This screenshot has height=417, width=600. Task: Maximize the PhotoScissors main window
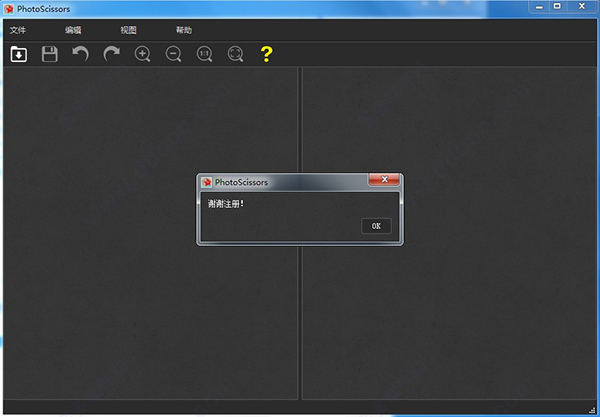557,7
